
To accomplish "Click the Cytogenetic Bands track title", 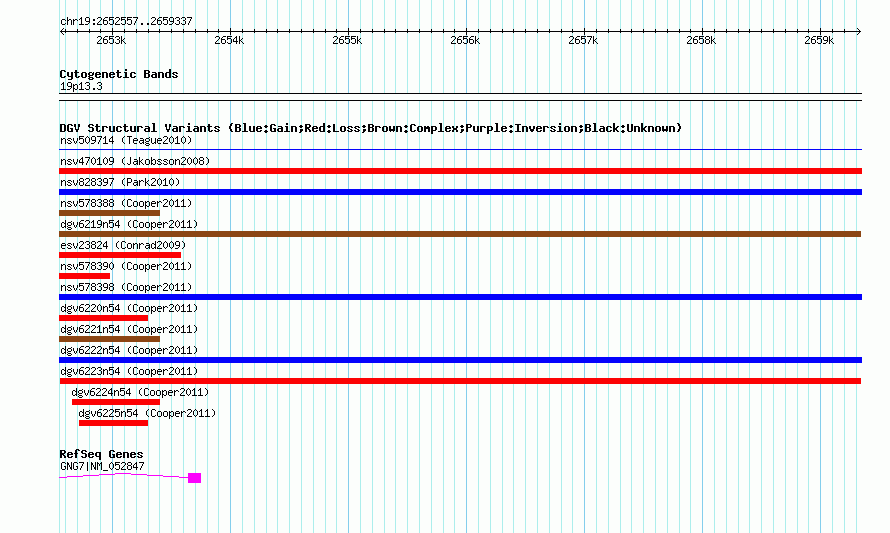I will coord(119,74).
